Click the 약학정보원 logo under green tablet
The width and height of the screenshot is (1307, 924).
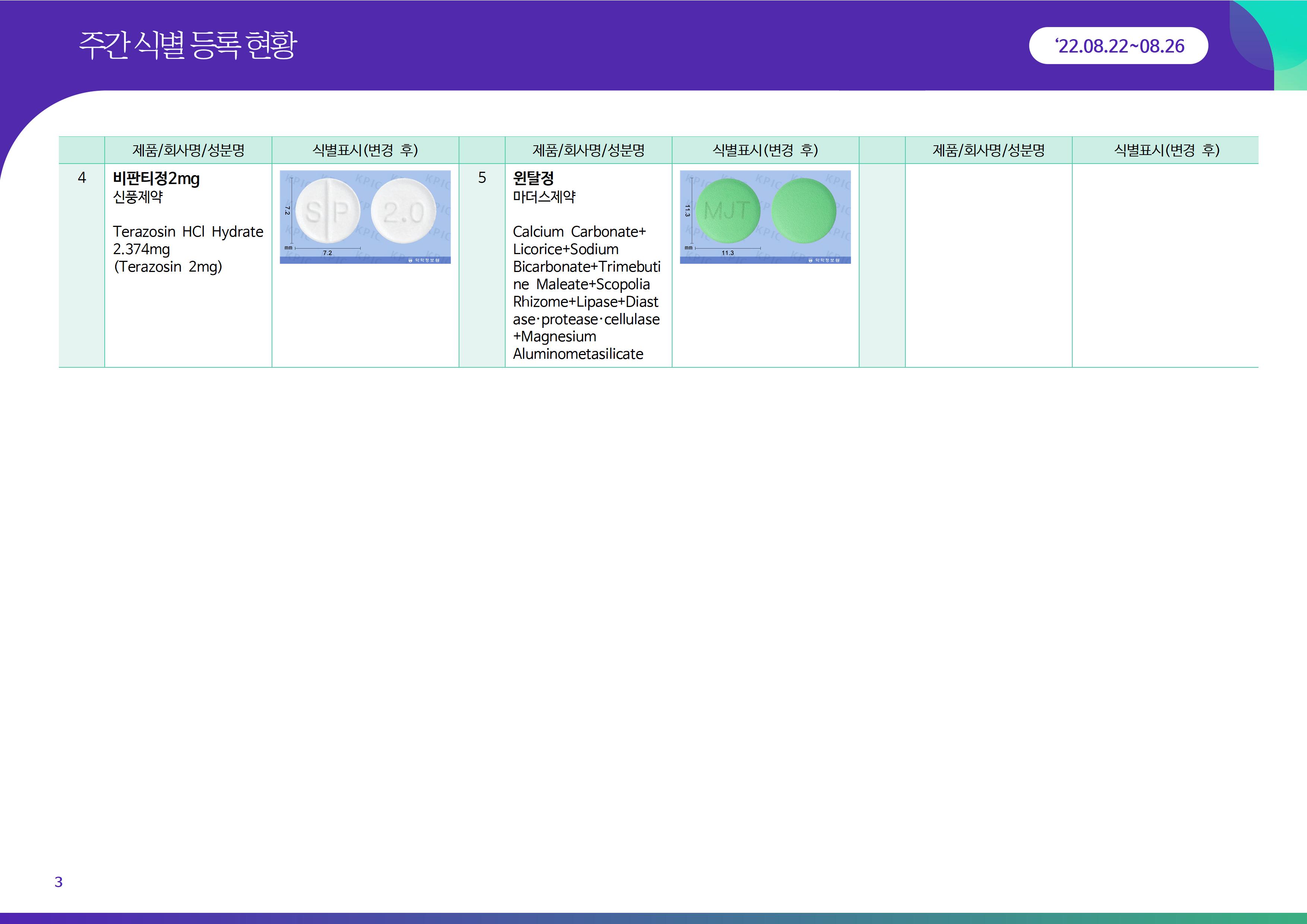pyautogui.click(x=825, y=260)
